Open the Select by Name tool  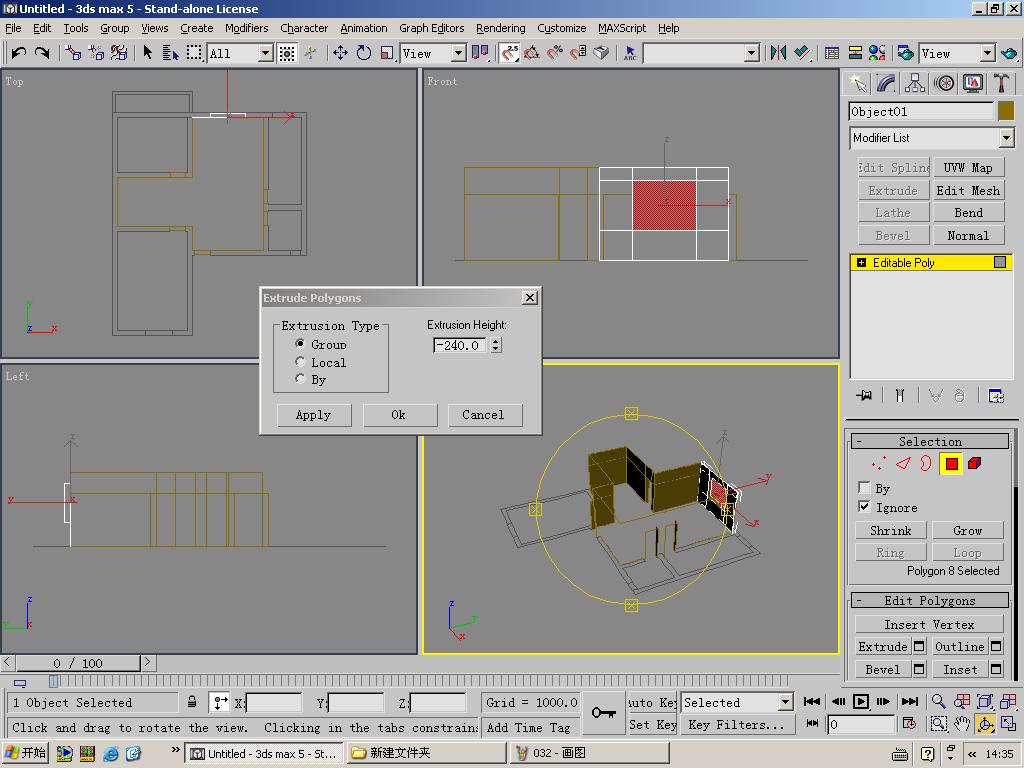pos(170,53)
